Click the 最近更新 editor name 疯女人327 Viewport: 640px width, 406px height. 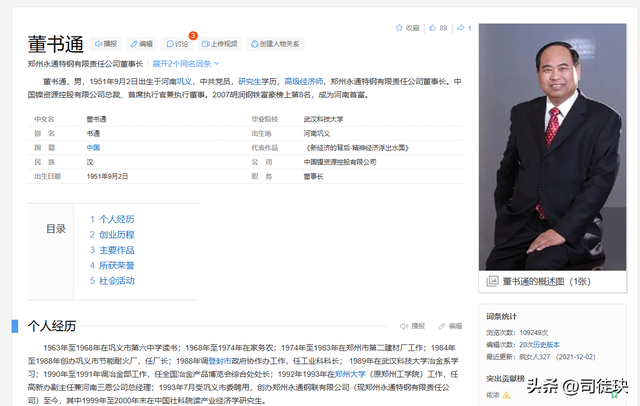coord(535,357)
